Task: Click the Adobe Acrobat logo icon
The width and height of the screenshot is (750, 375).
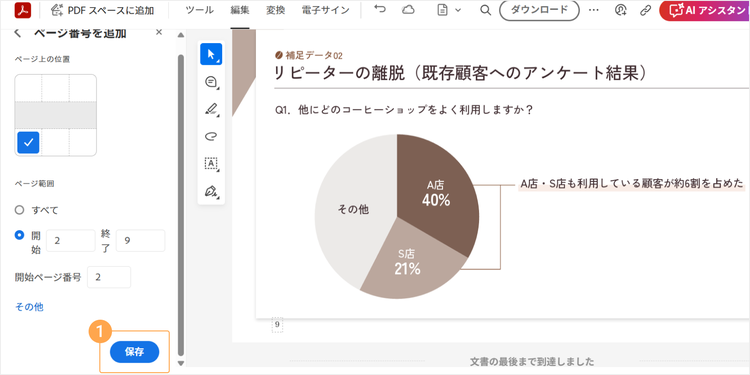Action: pyautogui.click(x=22, y=10)
